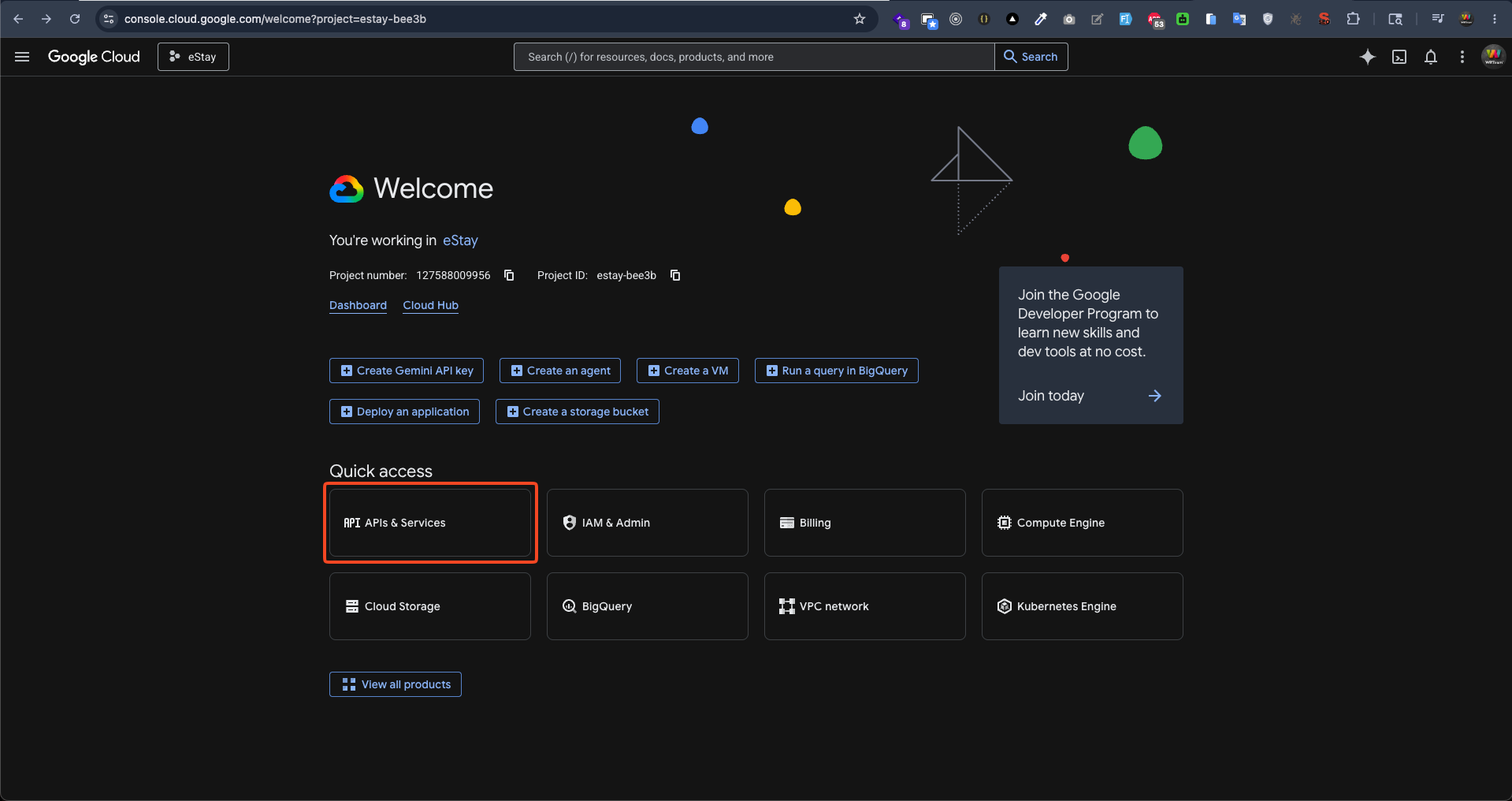Click the Google Cloud logo
The width and height of the screenshot is (1512, 801).
[94, 57]
